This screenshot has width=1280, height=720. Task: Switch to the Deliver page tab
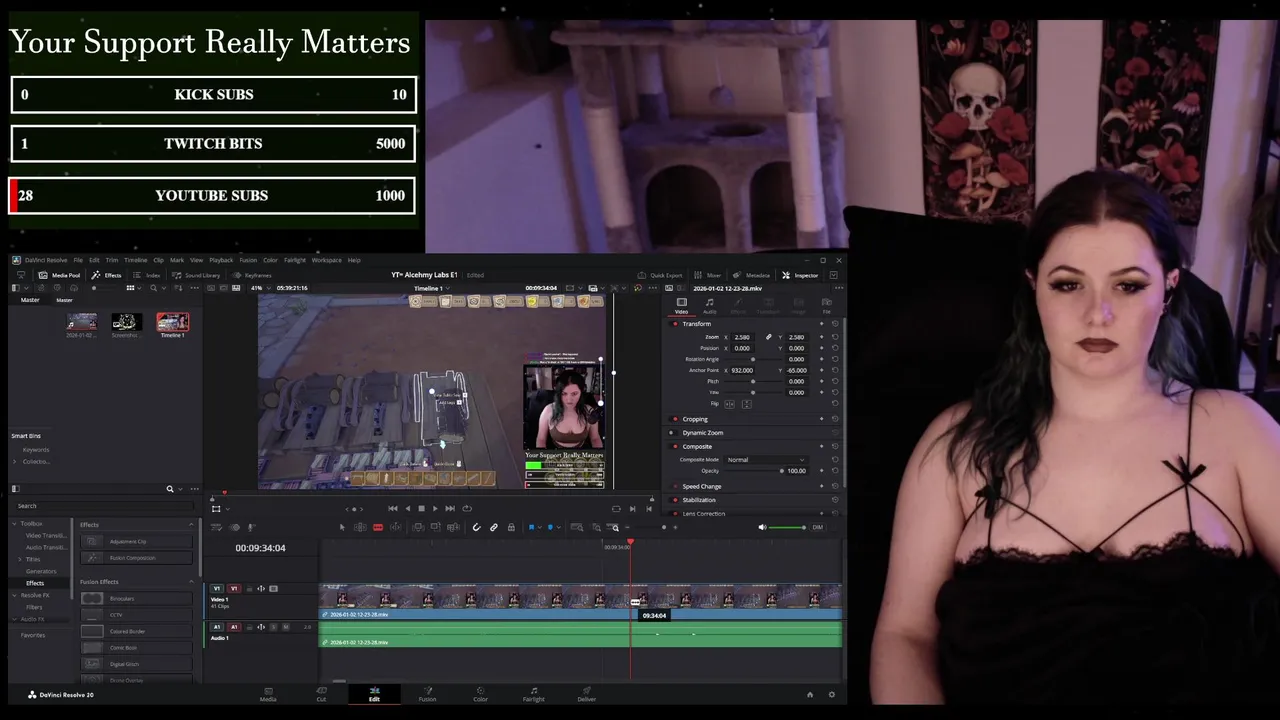point(586,693)
